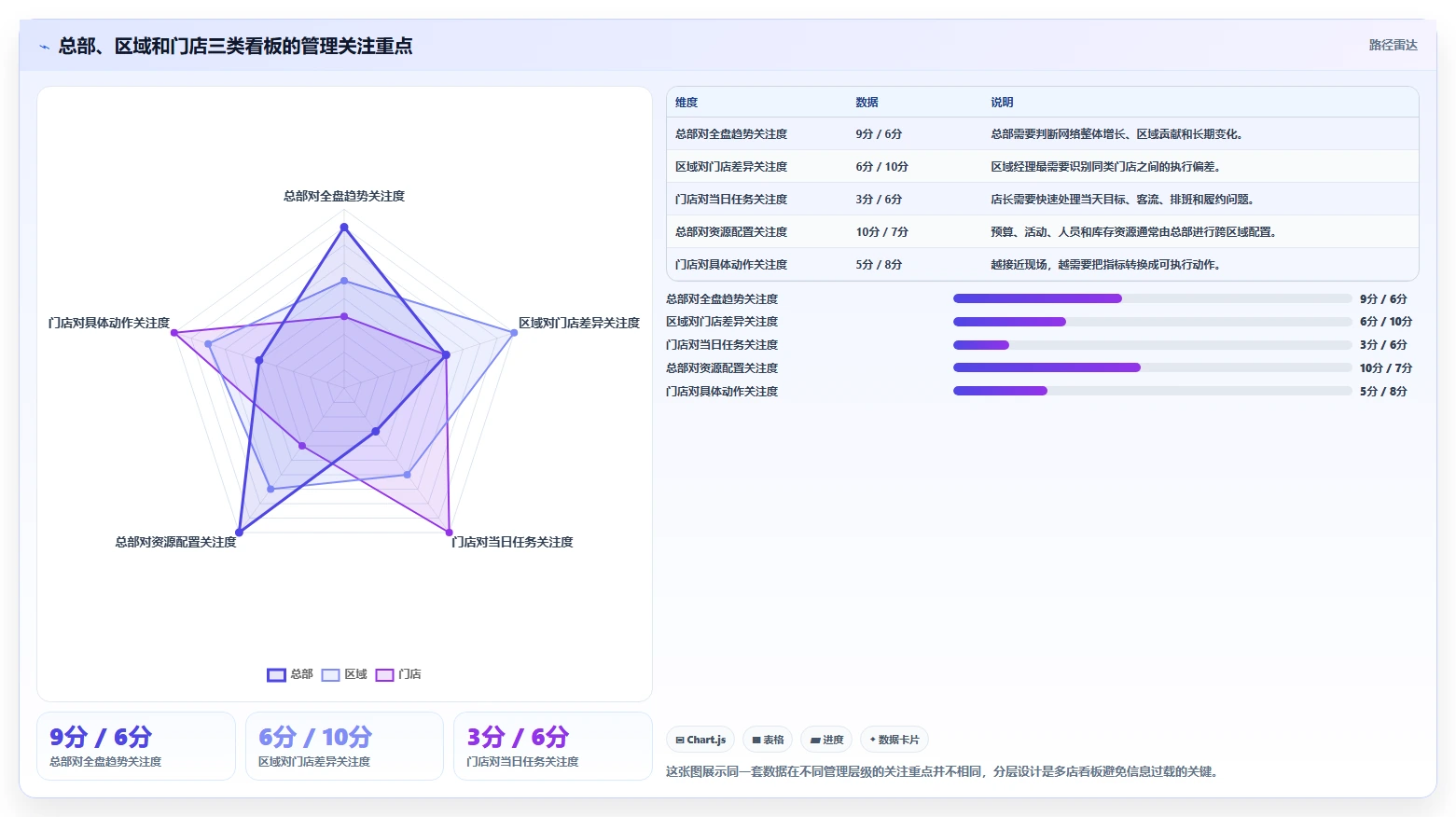This screenshot has height=817, width=1456.
Task: Select the 进度 tag chip
Action: [826, 740]
